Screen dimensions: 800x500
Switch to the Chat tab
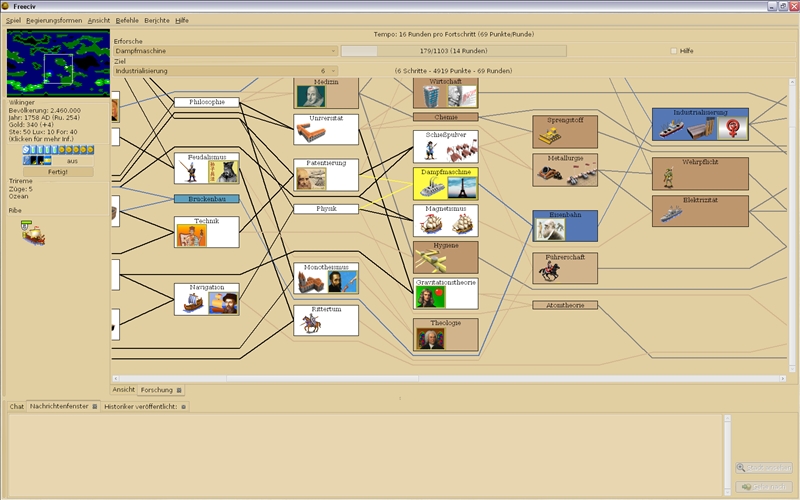(17, 407)
